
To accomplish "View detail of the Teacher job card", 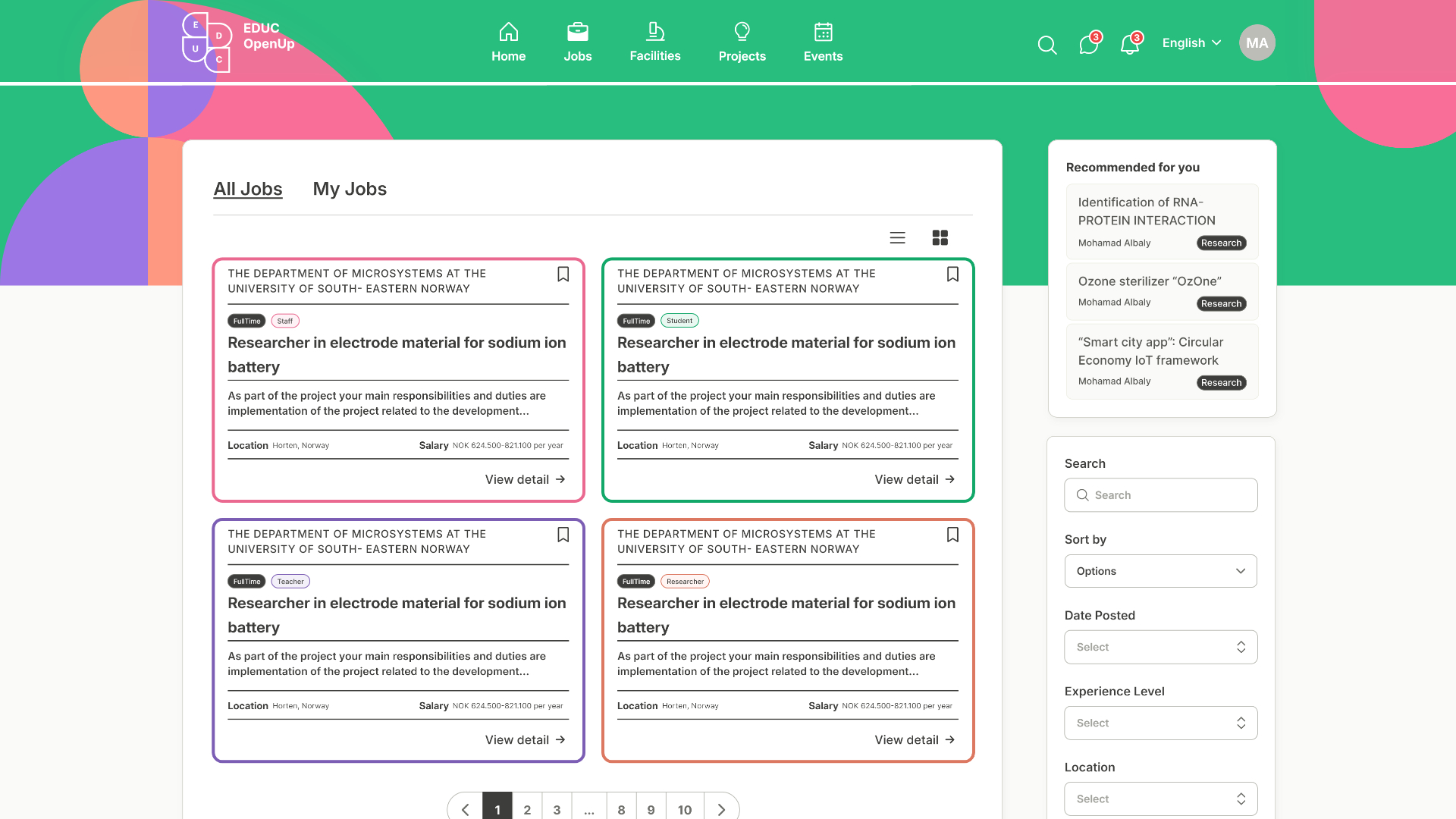I will click(525, 739).
